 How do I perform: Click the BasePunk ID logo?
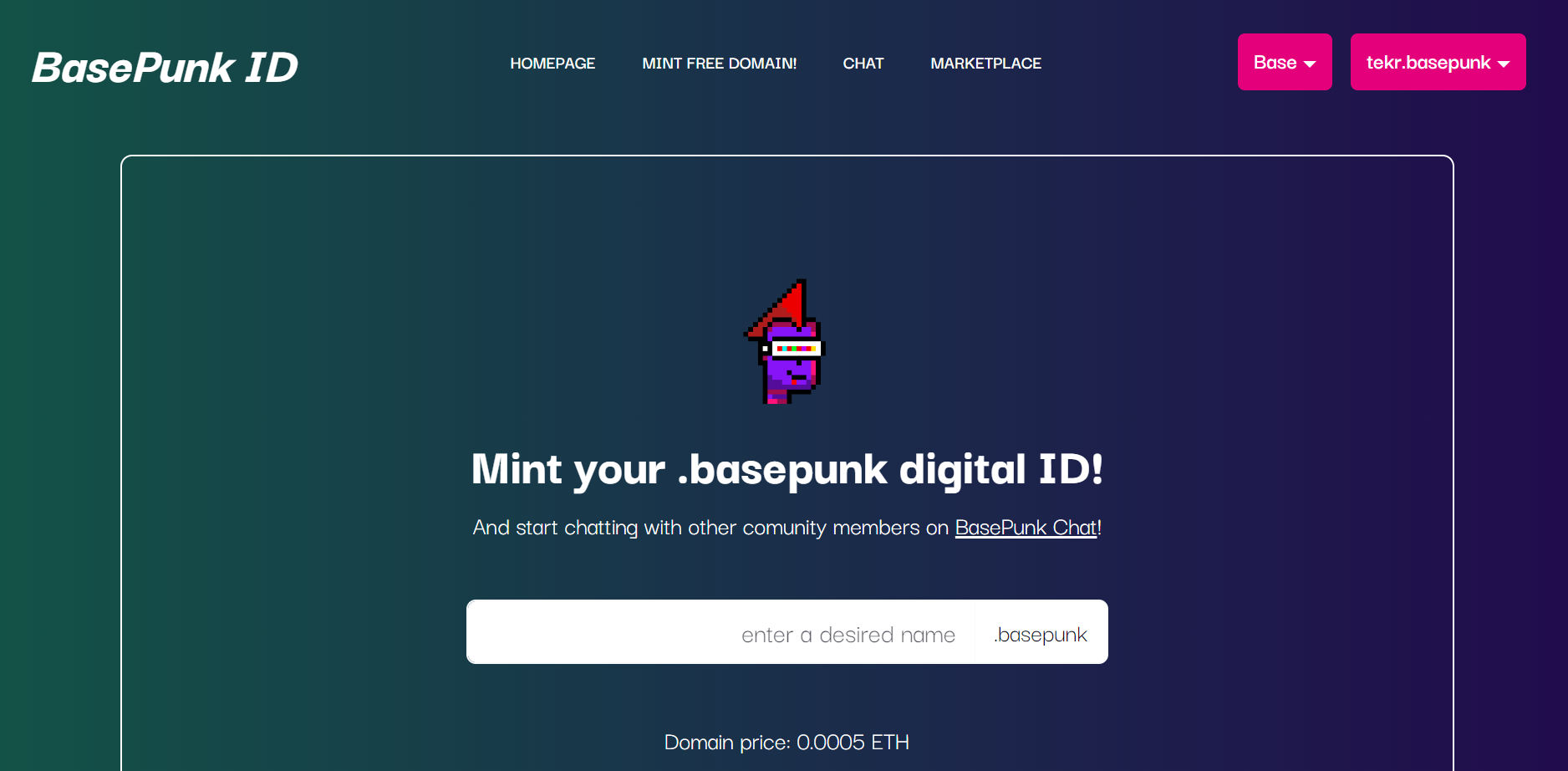tap(165, 67)
